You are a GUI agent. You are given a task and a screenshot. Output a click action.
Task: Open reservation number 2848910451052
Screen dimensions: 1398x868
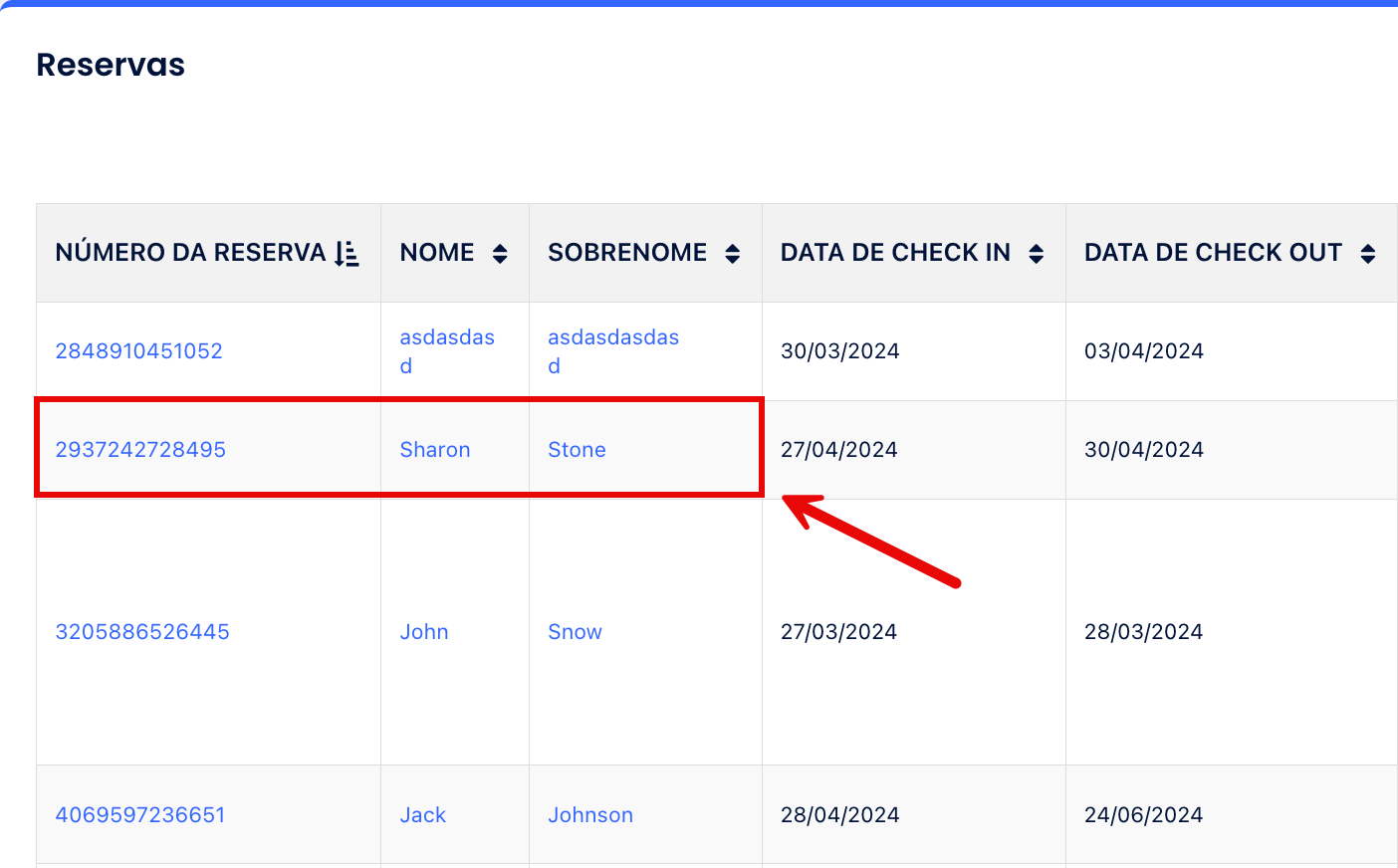138,351
